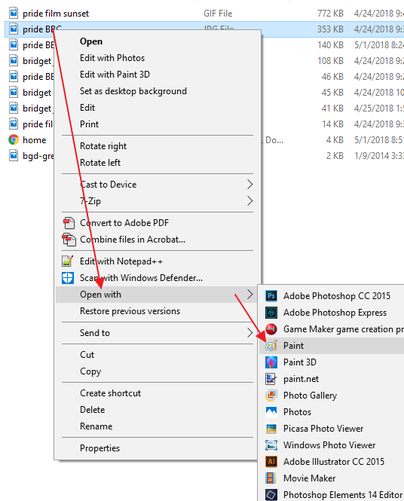Viewport: 404px width, 501px height.
Task: Select the plain Edit menu entry
Action: (87, 108)
